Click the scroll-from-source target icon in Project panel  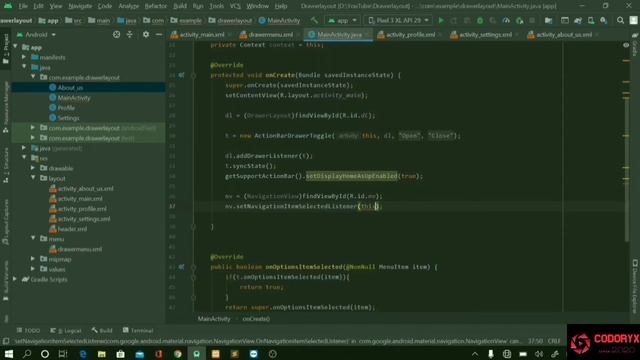click(117, 35)
